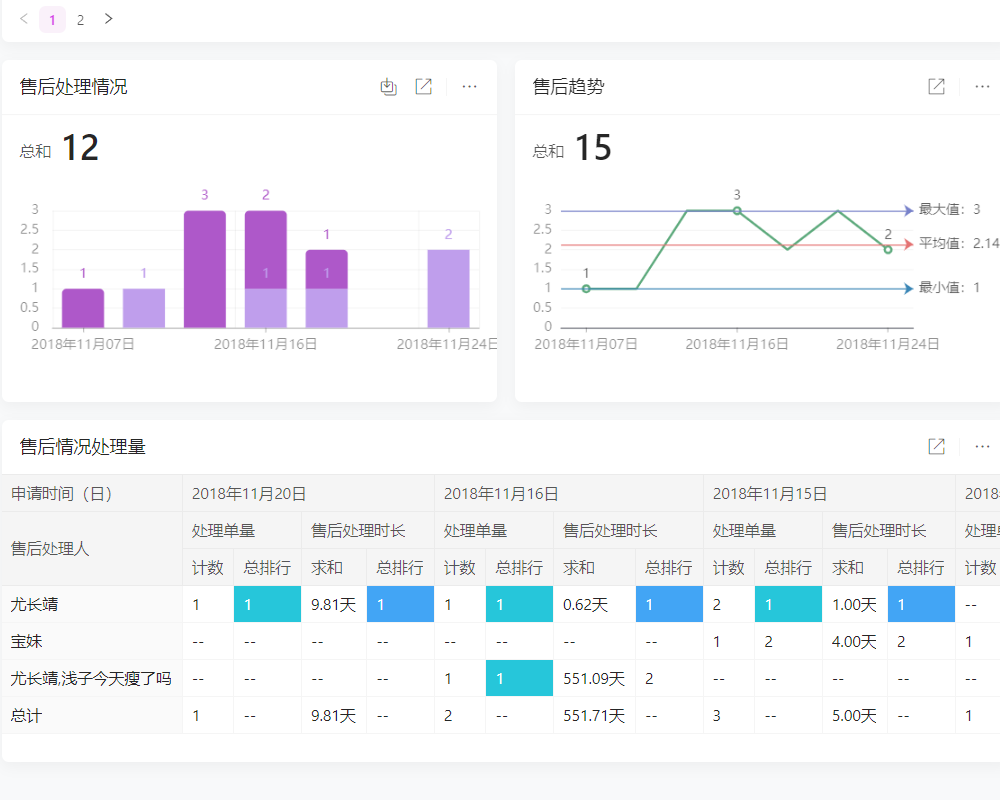Open the expand icon on the 售后趋势 card
The image size is (1000, 800).
(935, 87)
